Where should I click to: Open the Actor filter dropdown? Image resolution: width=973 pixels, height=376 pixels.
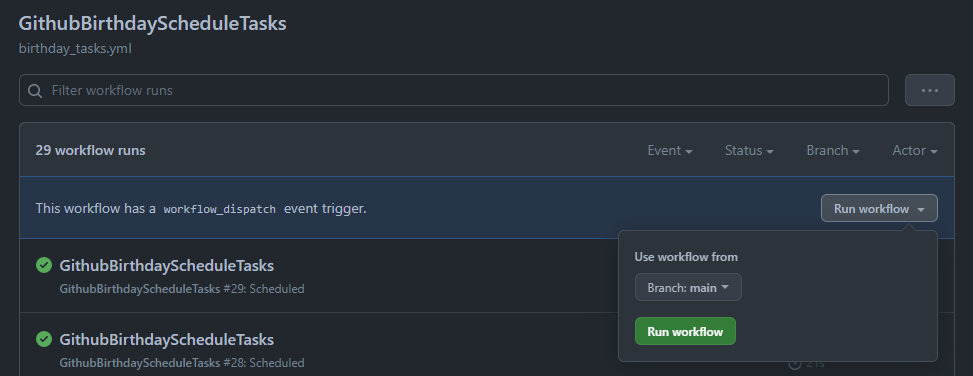click(x=915, y=150)
